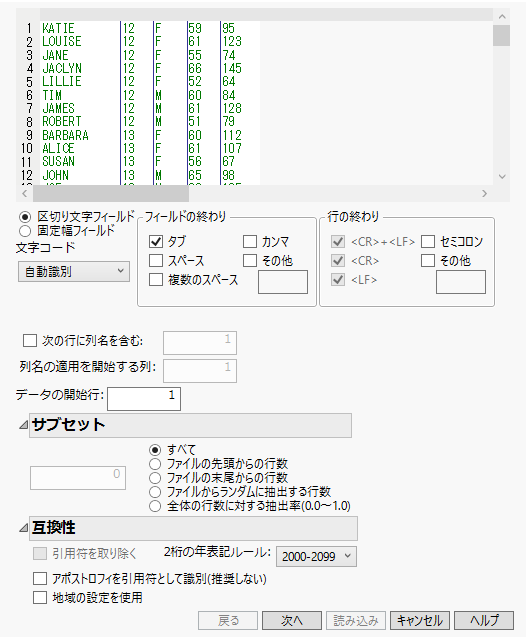This screenshot has width=526, height=637.
Task: Toggle the <CR> line-end checkbox
Action: click(338, 260)
